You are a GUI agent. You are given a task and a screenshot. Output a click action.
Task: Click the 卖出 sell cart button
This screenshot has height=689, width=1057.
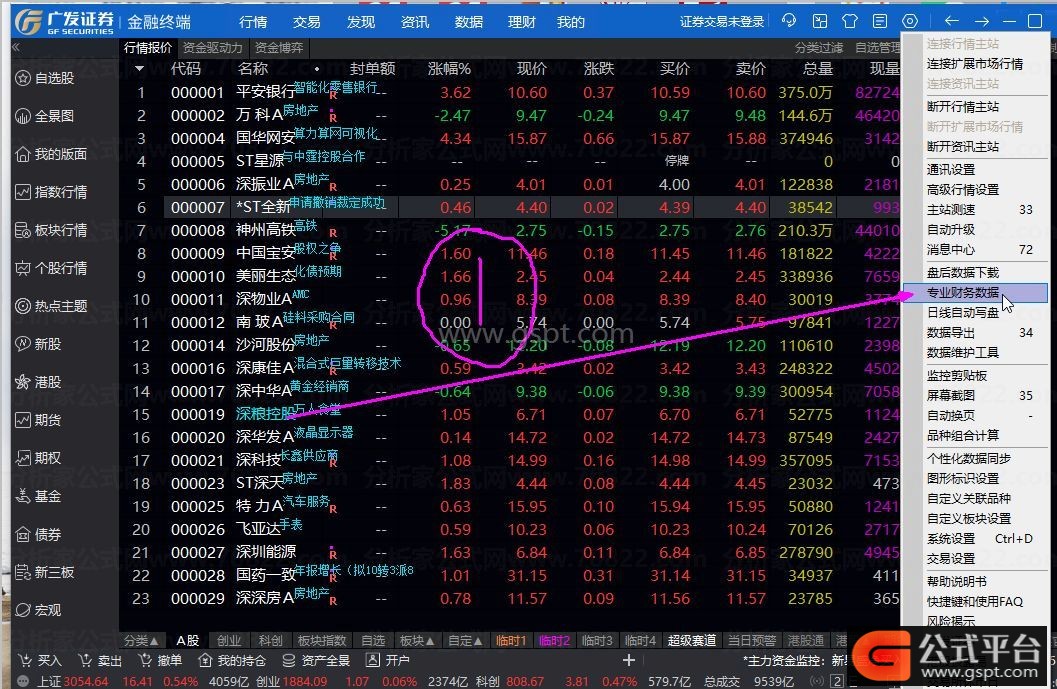point(100,661)
